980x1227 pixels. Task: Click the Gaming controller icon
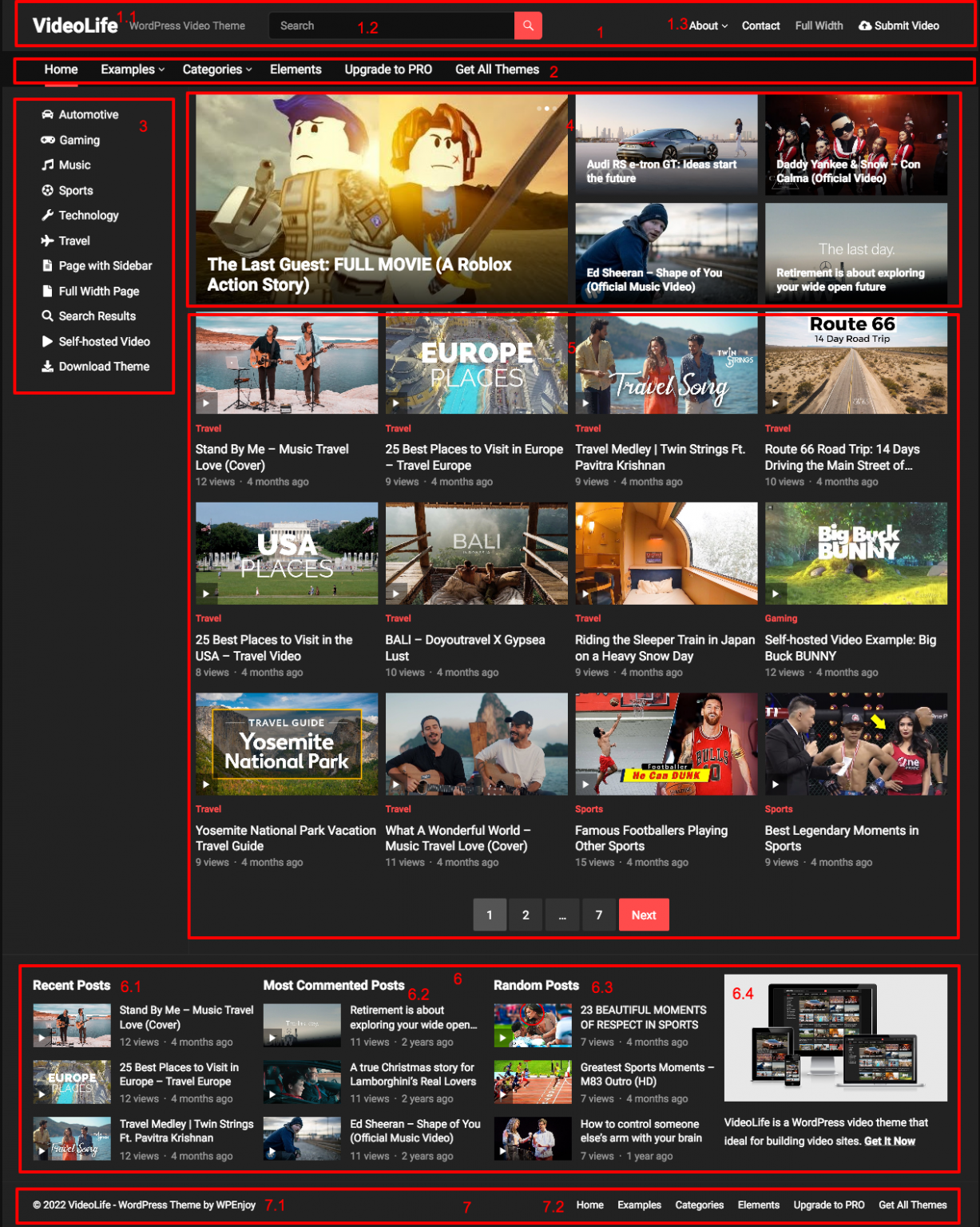[x=48, y=140]
